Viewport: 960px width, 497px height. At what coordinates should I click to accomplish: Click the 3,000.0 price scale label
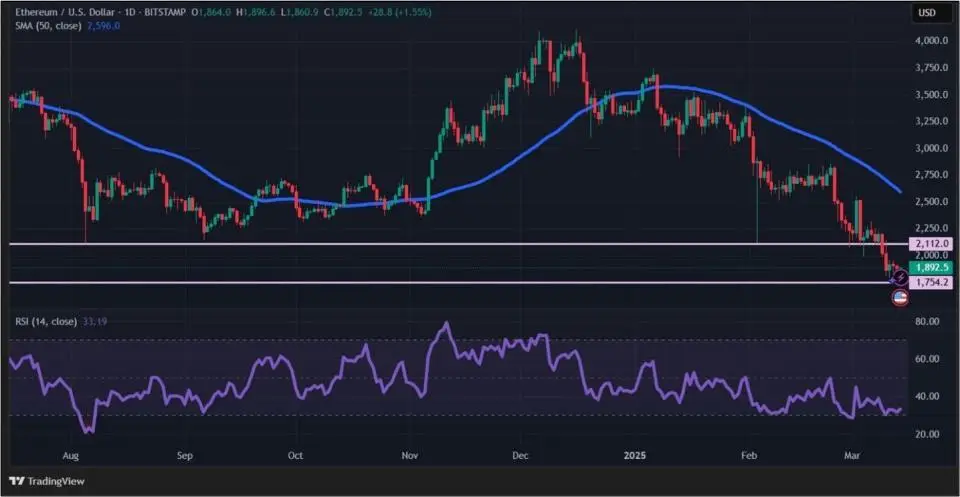(929, 148)
